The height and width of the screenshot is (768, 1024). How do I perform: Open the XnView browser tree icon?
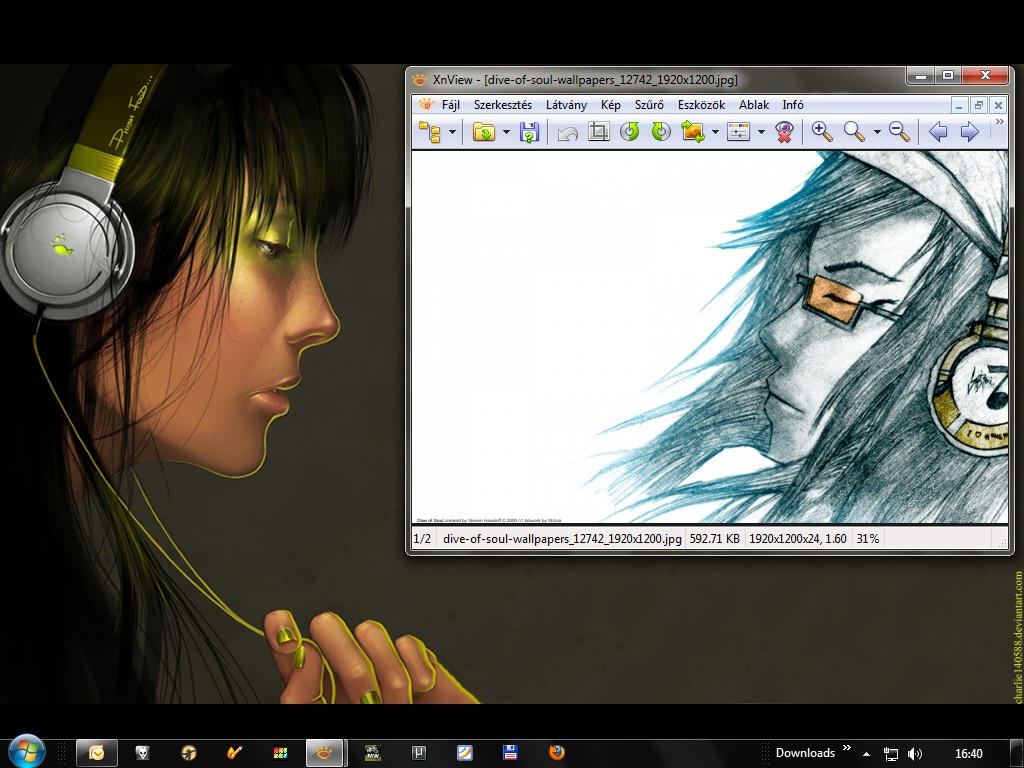click(429, 132)
